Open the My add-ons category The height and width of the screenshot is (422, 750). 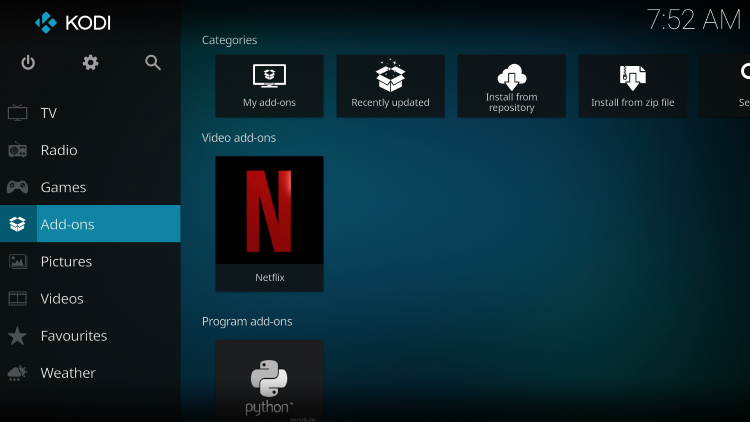pyautogui.click(x=269, y=86)
